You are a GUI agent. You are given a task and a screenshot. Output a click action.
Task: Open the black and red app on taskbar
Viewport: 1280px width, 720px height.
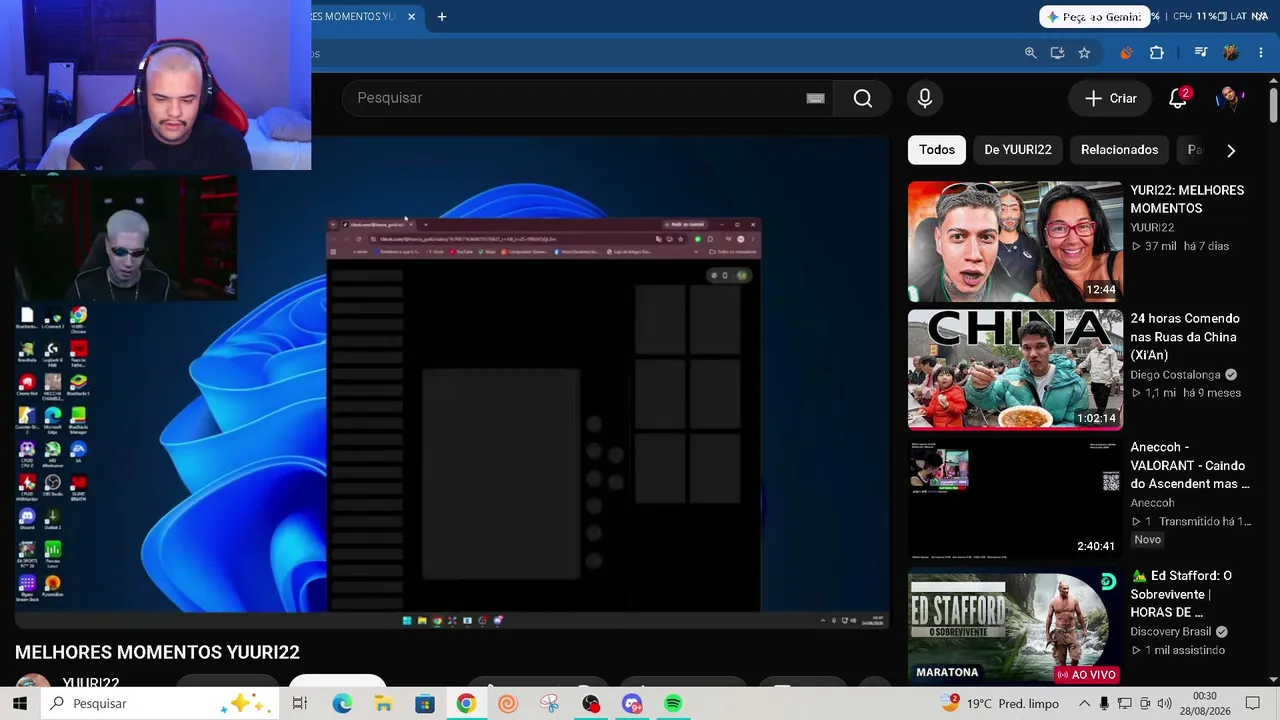(x=590, y=704)
